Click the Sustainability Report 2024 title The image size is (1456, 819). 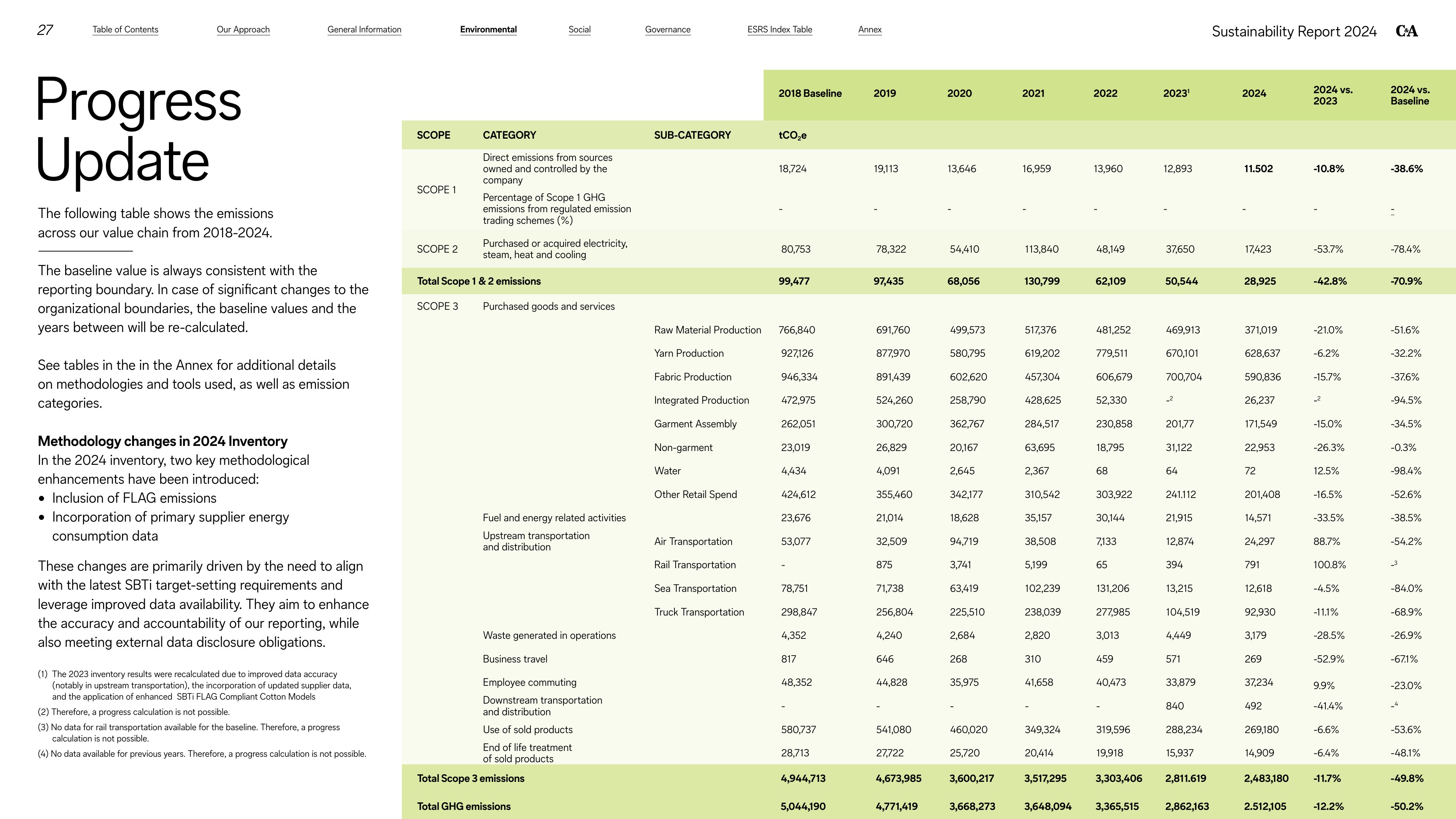pos(1294,31)
